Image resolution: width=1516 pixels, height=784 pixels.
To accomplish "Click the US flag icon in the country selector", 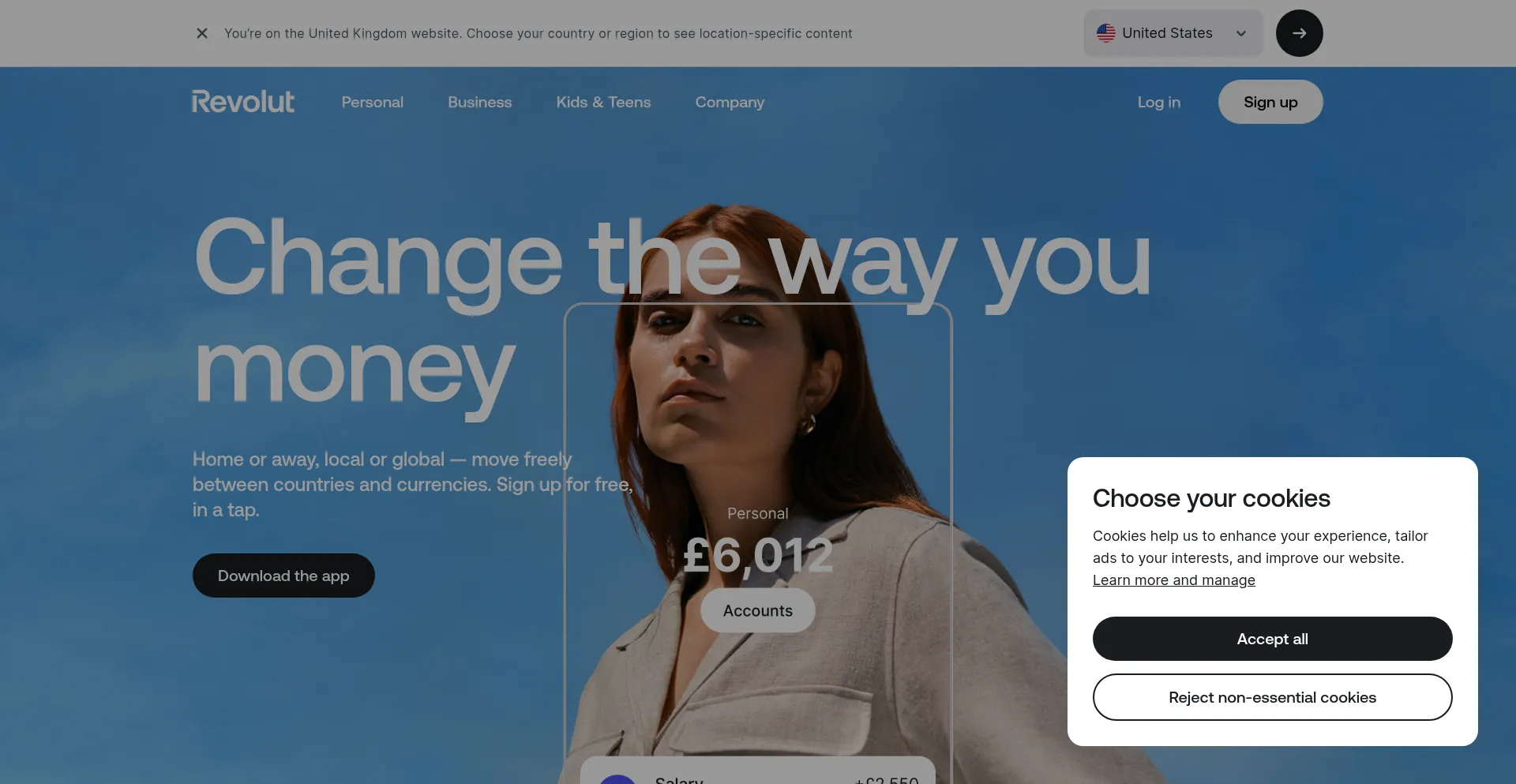I will click(1105, 33).
